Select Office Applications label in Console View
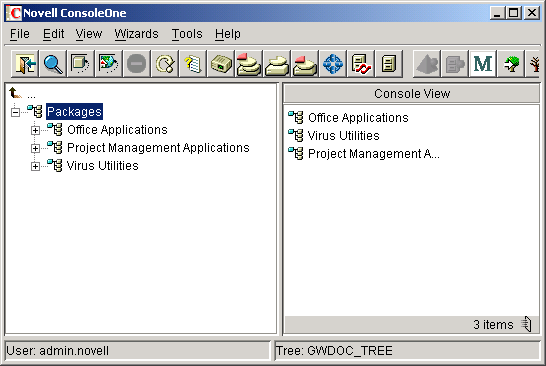This screenshot has height=366, width=546. point(358,118)
